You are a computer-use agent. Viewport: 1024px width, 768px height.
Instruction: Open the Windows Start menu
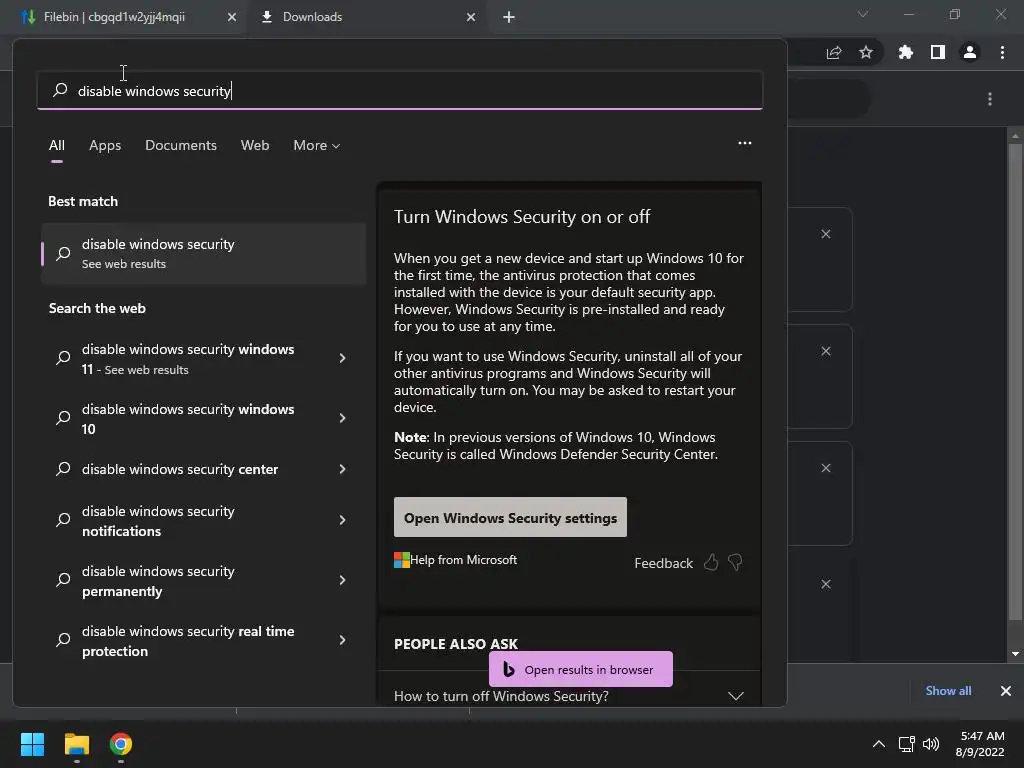pyautogui.click(x=32, y=744)
